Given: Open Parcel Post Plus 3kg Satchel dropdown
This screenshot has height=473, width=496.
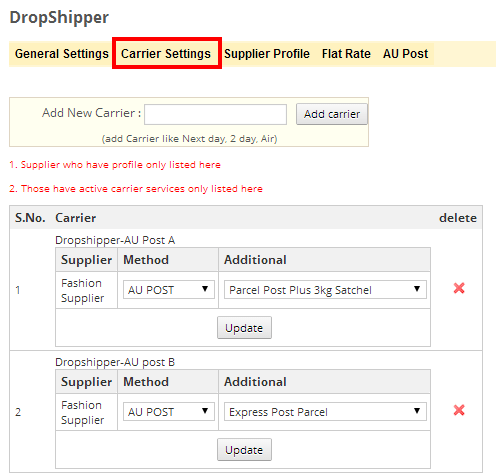Looking at the screenshot, I should (x=325, y=290).
